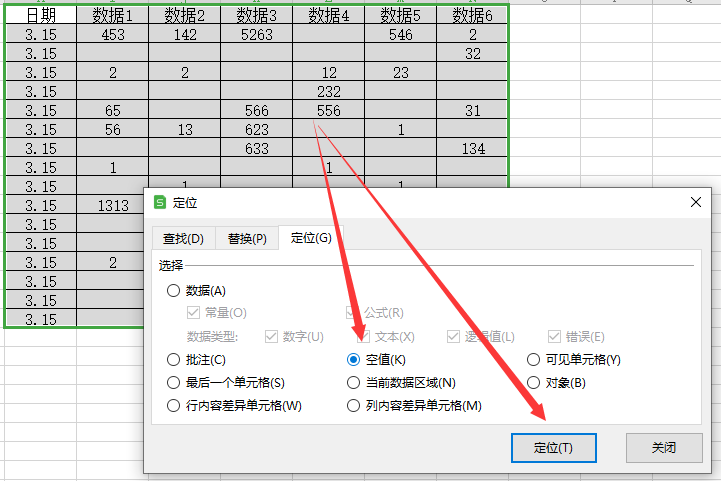Click the 数据2 header cell
Viewport: 721px width, 481px height.
click(184, 15)
